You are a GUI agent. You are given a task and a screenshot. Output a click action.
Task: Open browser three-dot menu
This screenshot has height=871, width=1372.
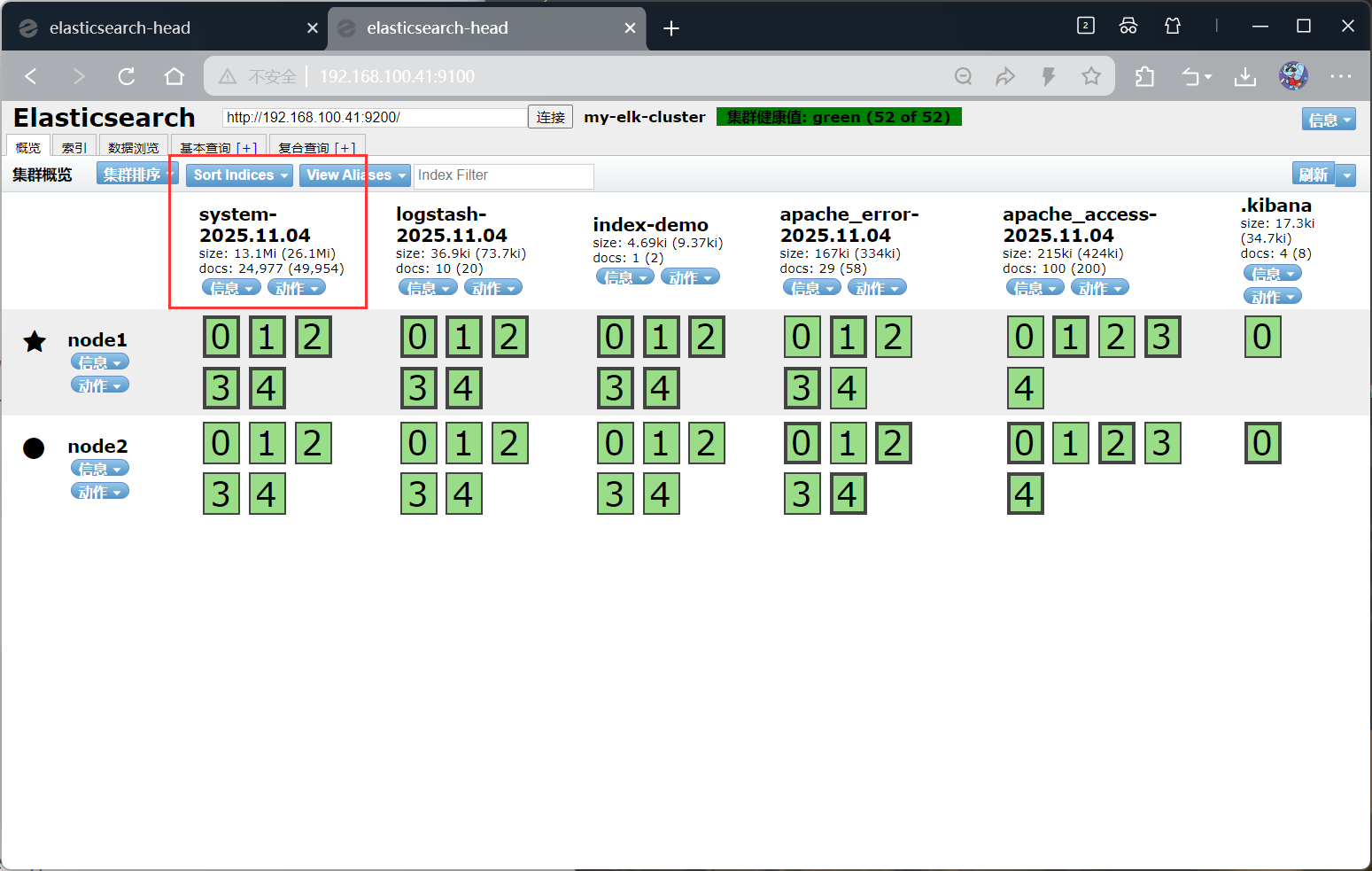pos(1341,76)
